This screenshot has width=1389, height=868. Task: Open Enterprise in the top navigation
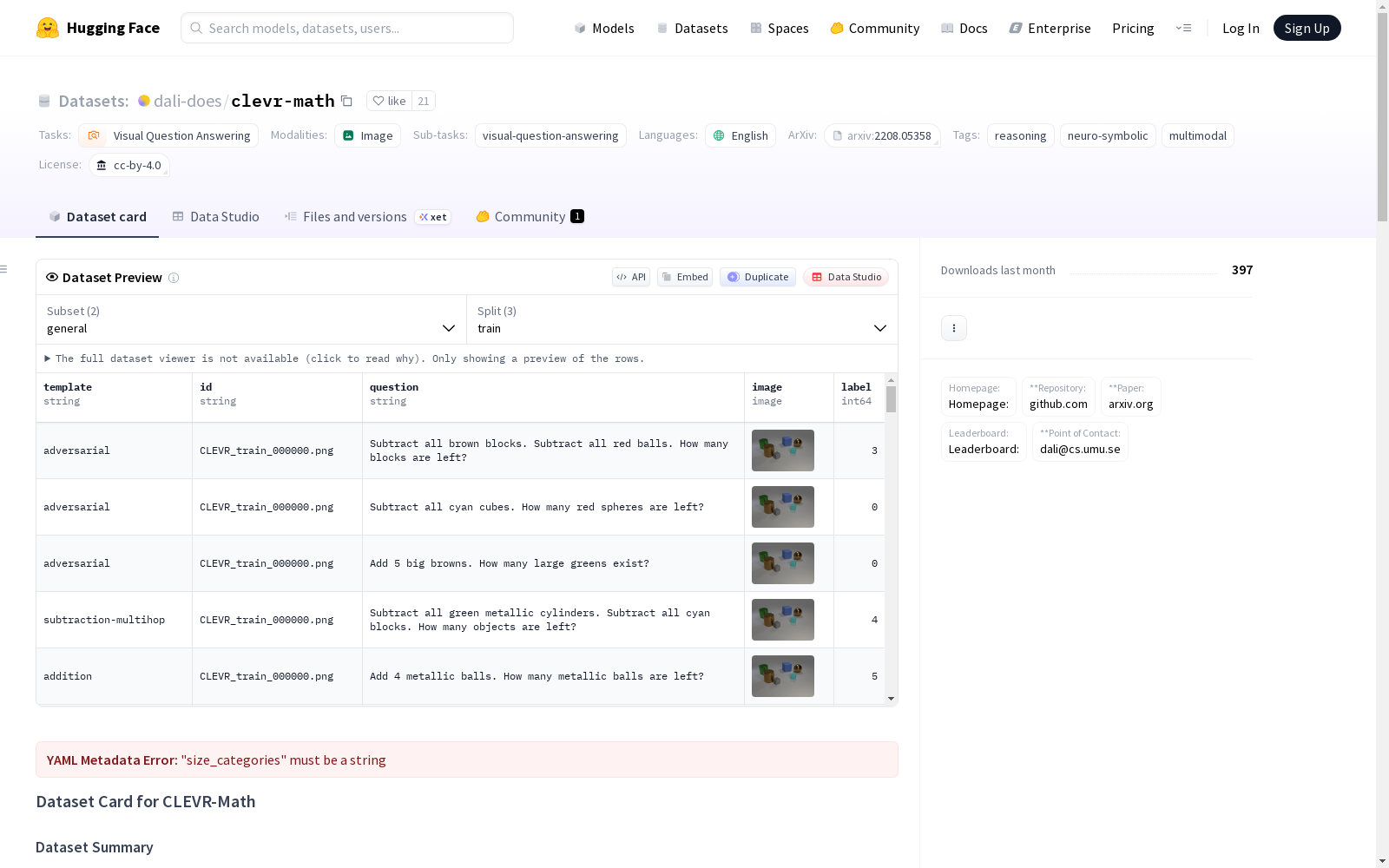(1050, 28)
